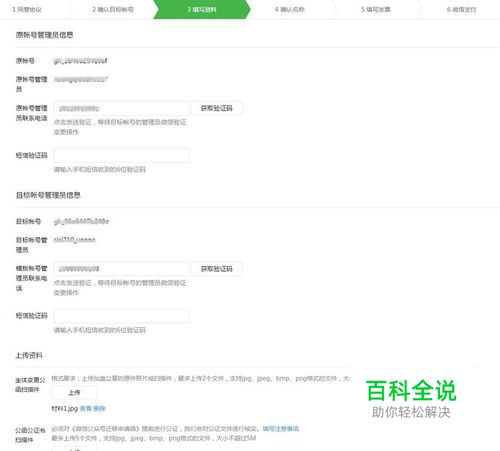Go to step 1 同意协议
The height and width of the screenshot is (451, 500).
point(27,10)
